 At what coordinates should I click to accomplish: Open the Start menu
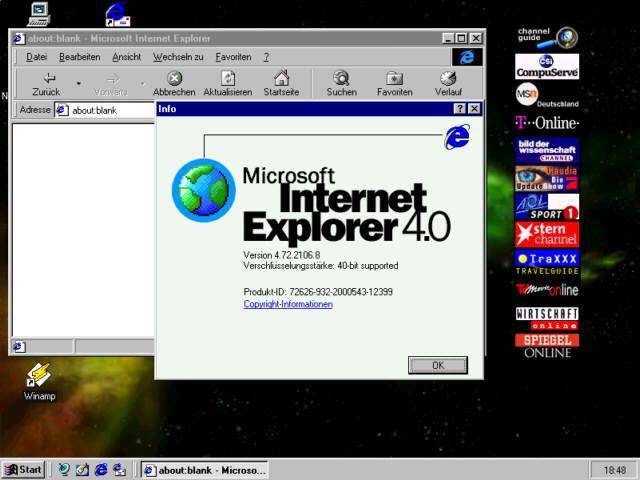(x=23, y=470)
